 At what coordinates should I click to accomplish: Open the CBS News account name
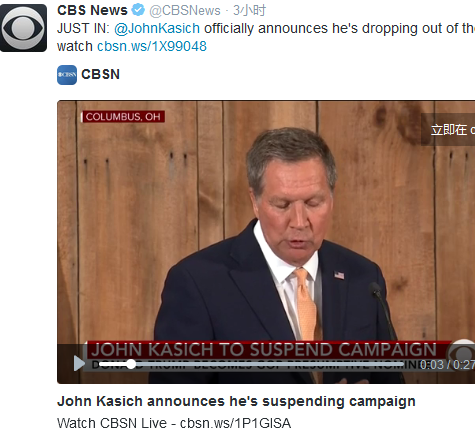pyautogui.click(x=92, y=10)
